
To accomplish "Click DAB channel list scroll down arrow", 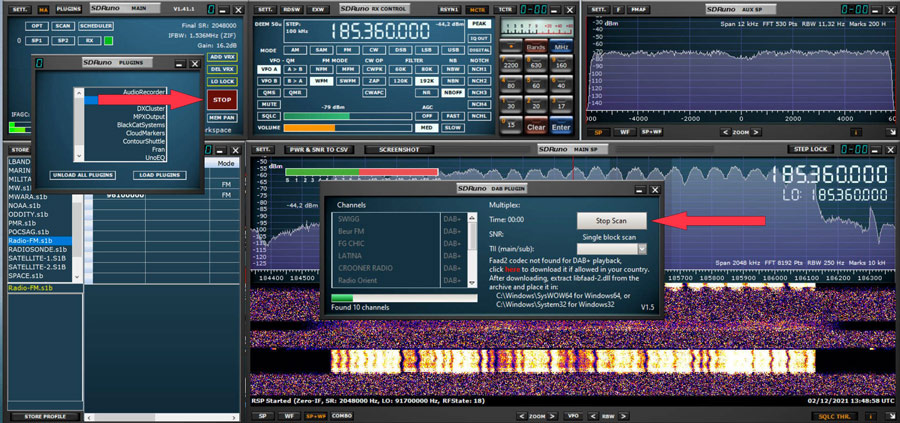I will (472, 283).
